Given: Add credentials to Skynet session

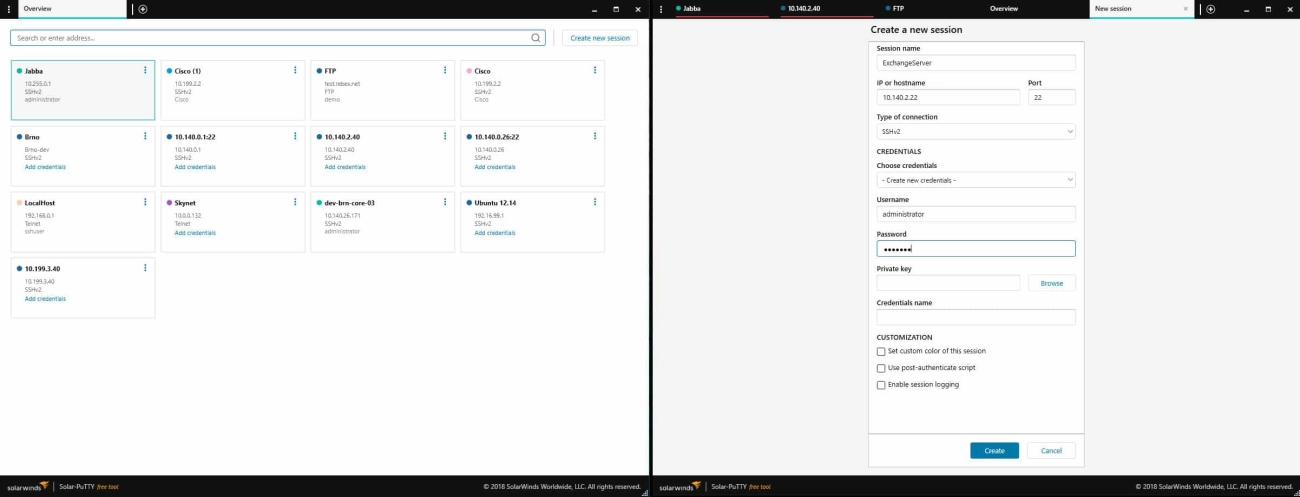Looking at the screenshot, I should pyautogui.click(x=195, y=233).
